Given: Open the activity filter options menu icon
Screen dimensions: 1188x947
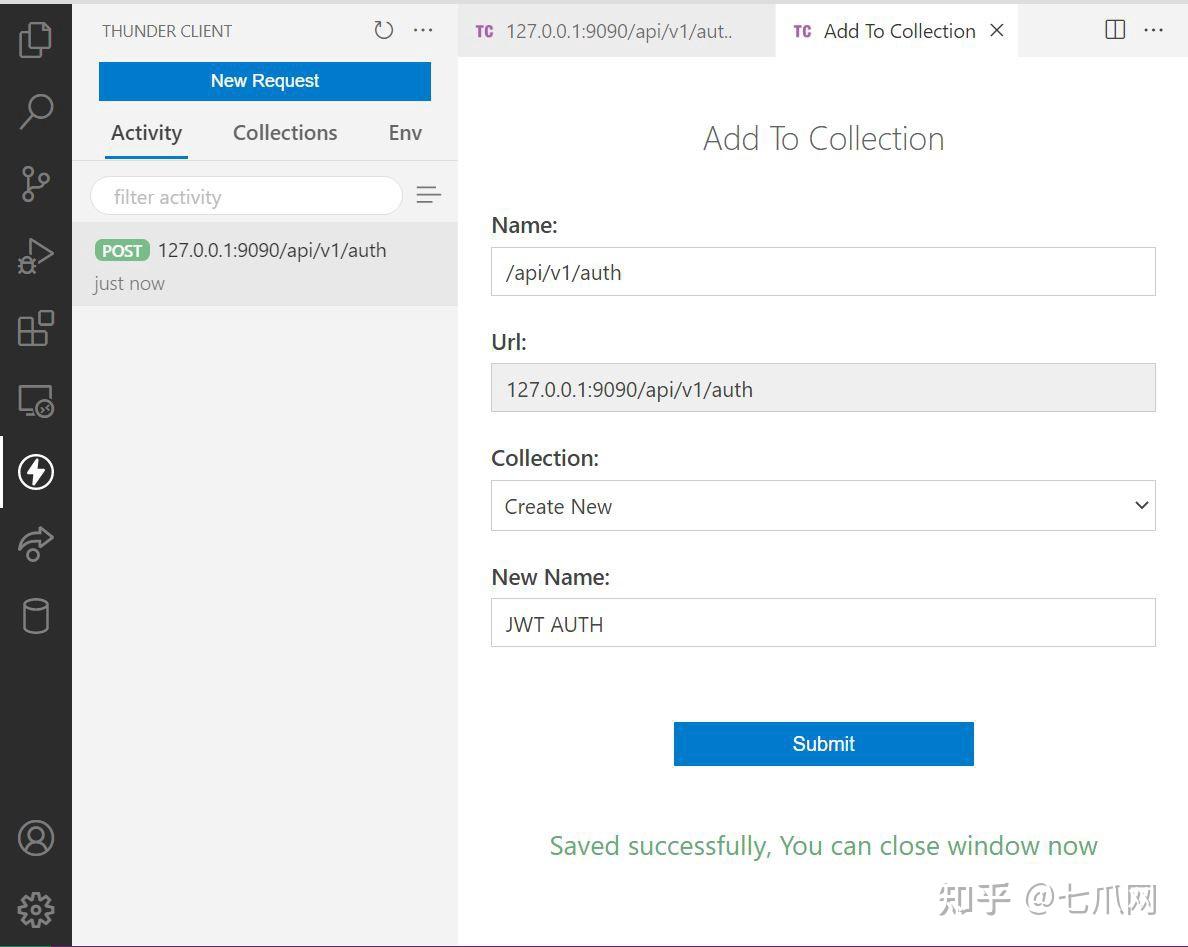Looking at the screenshot, I should [x=428, y=196].
